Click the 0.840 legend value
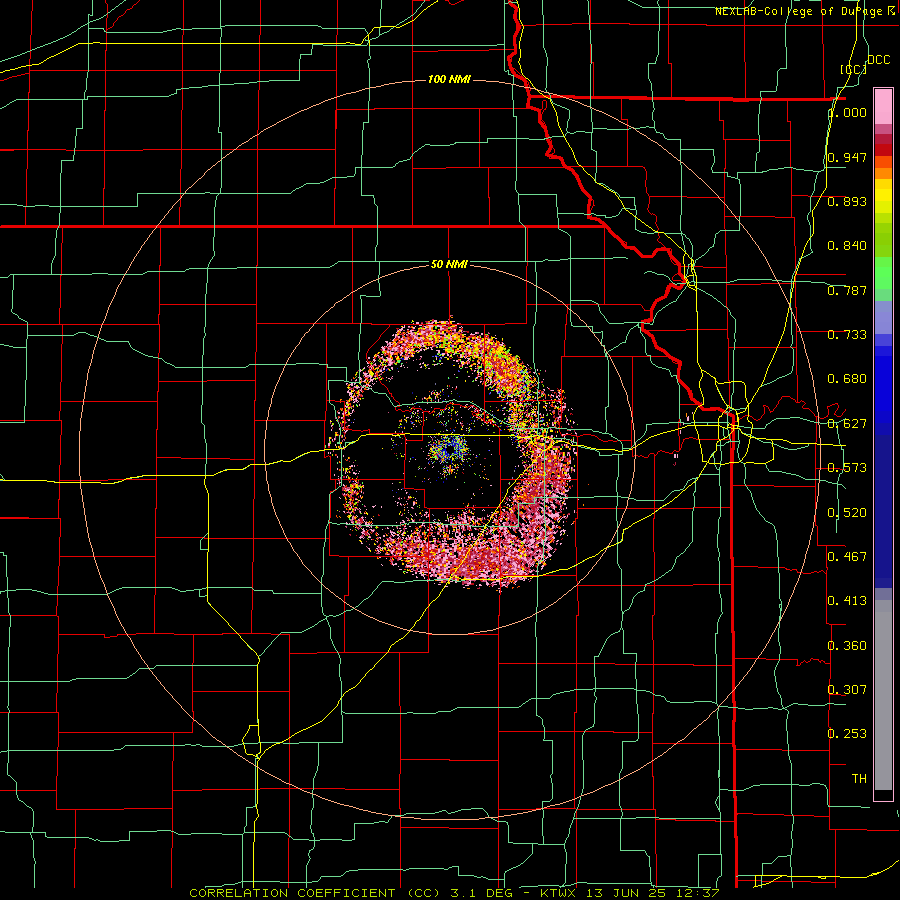 [x=847, y=246]
